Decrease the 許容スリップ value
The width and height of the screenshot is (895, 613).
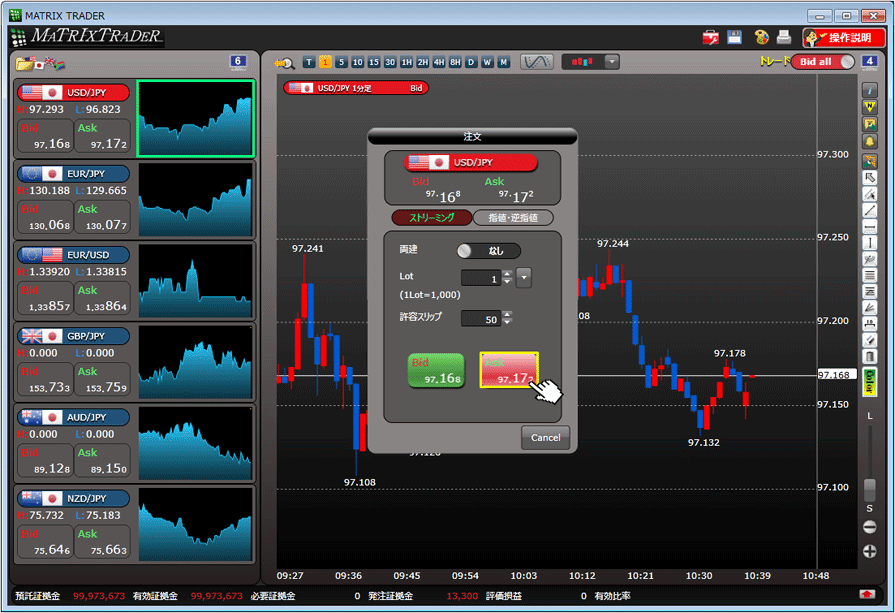point(507,322)
